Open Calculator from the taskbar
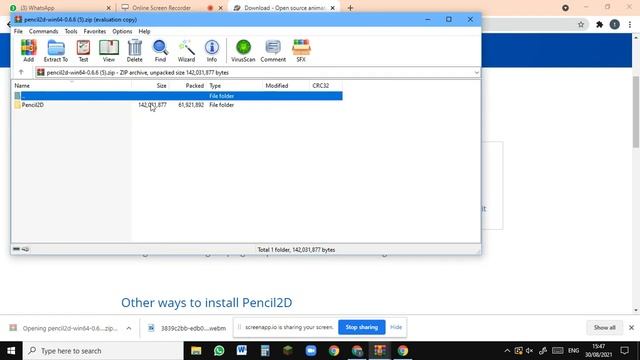The height and width of the screenshot is (360, 640). tap(265, 351)
